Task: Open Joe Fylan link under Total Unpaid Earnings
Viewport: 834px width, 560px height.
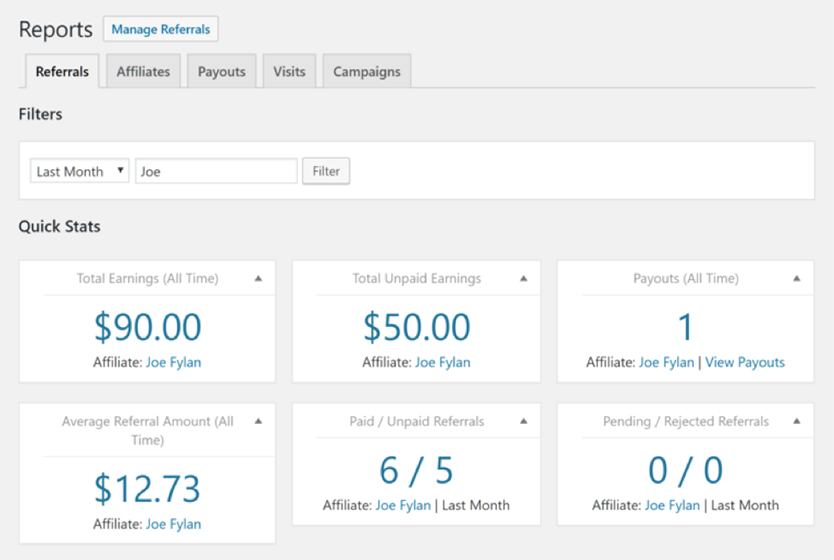Action: coord(442,362)
